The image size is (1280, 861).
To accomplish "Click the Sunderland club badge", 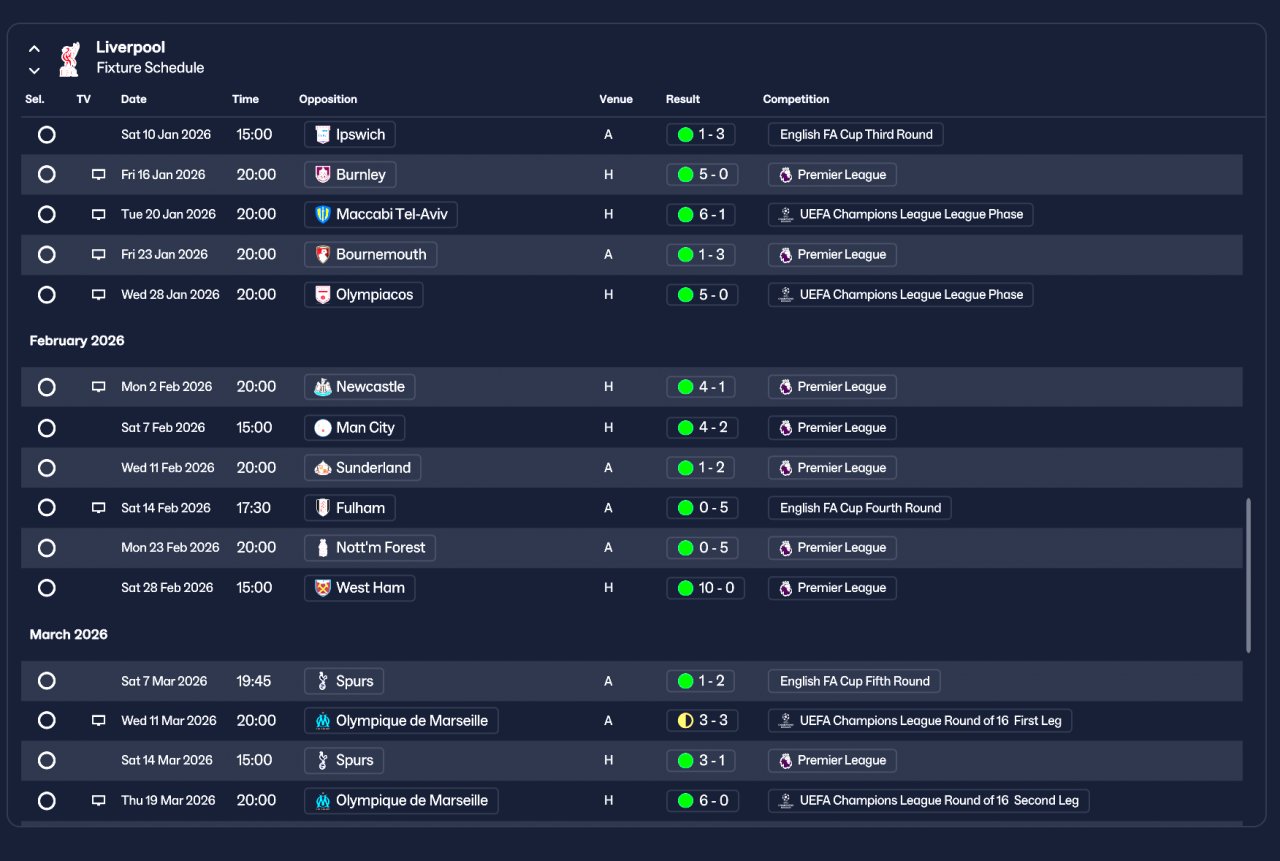I will (322, 468).
